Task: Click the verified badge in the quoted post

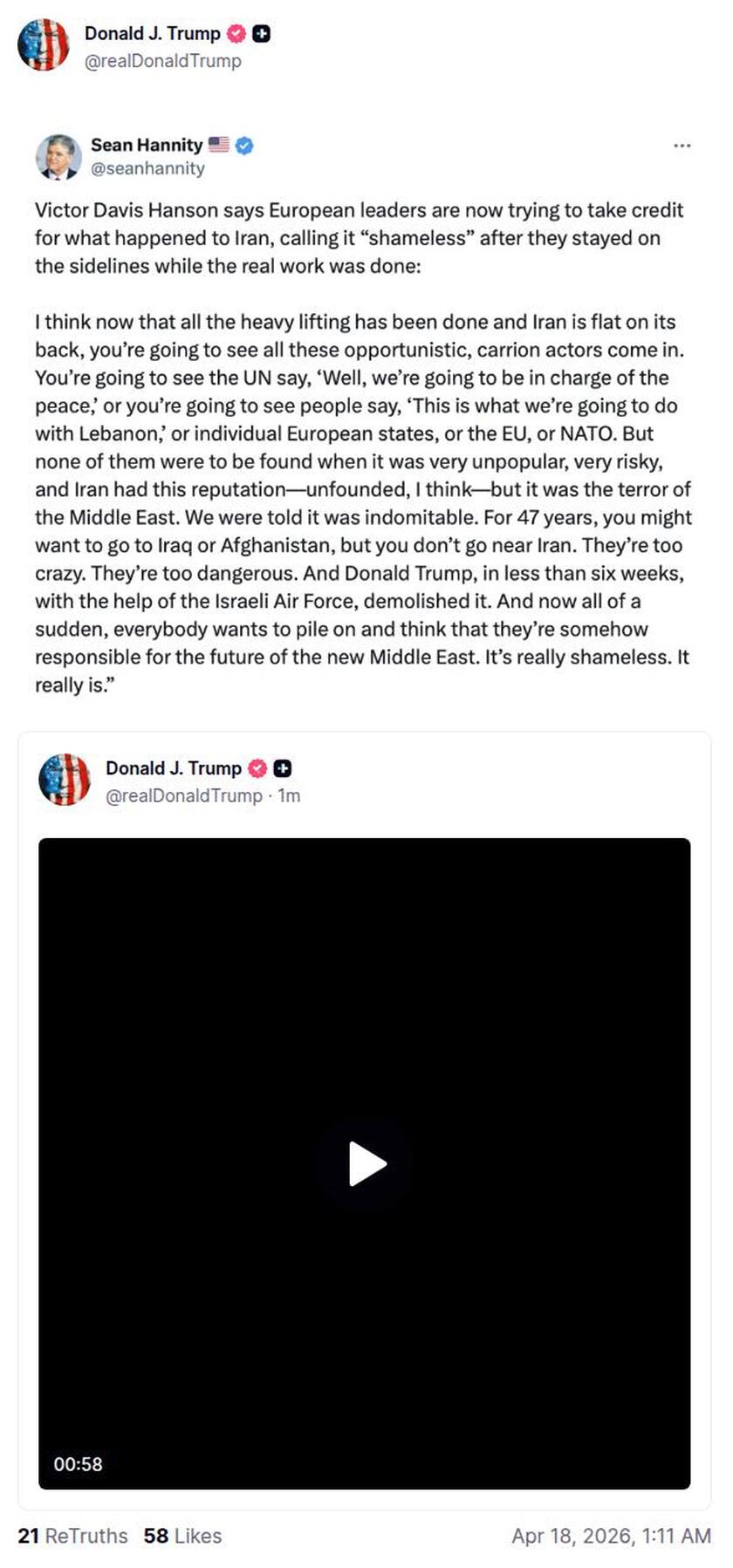Action: coord(256,768)
